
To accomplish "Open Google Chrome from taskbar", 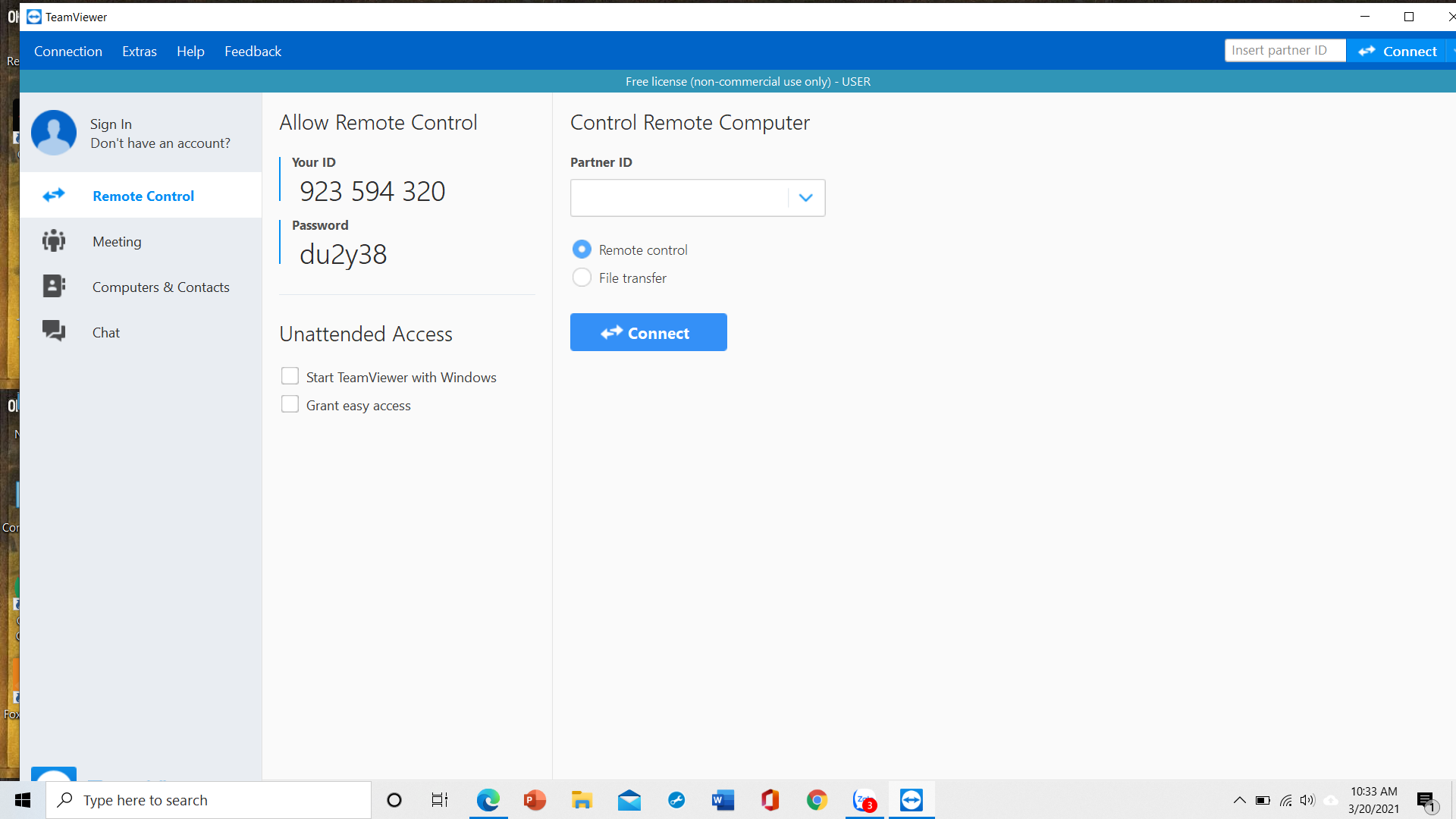I will (817, 800).
